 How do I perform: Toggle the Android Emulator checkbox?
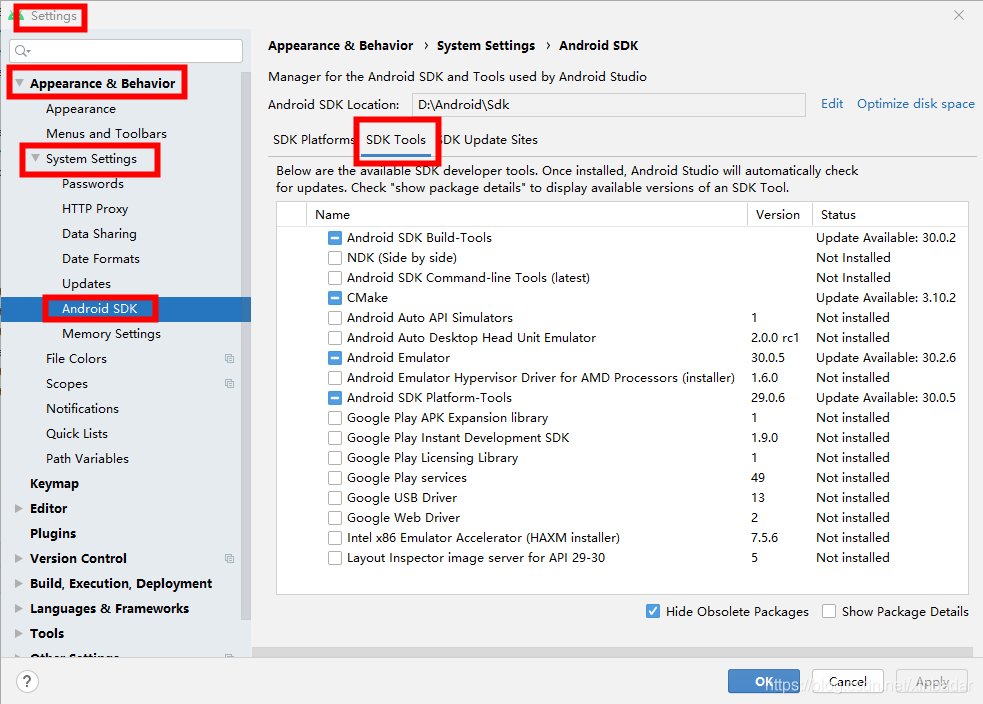point(335,358)
